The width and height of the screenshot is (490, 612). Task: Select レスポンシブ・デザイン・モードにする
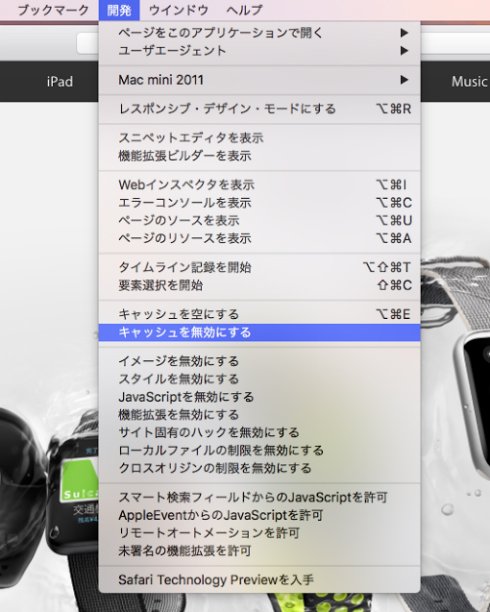260,109
